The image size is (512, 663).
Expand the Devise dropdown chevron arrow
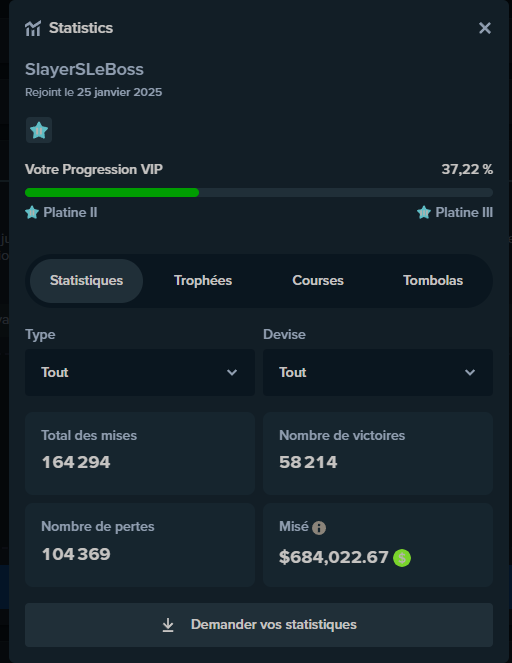coord(470,373)
